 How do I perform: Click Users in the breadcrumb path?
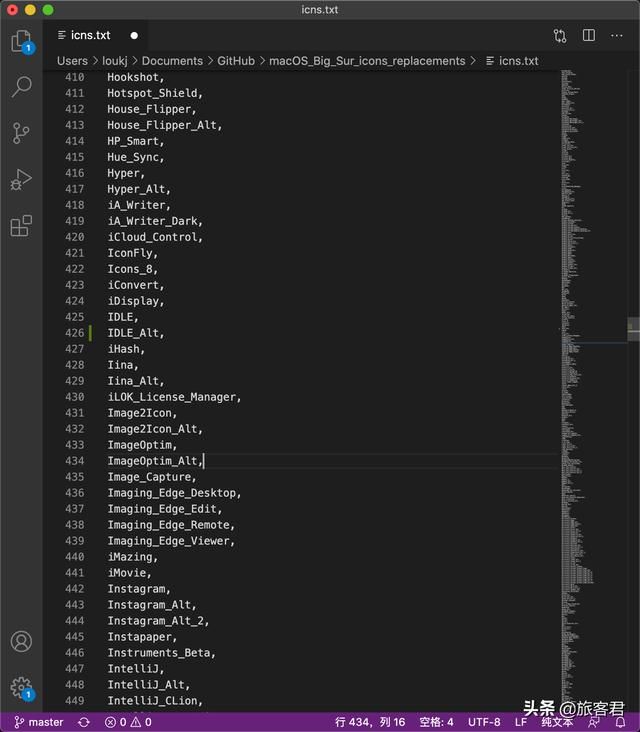tap(72, 61)
